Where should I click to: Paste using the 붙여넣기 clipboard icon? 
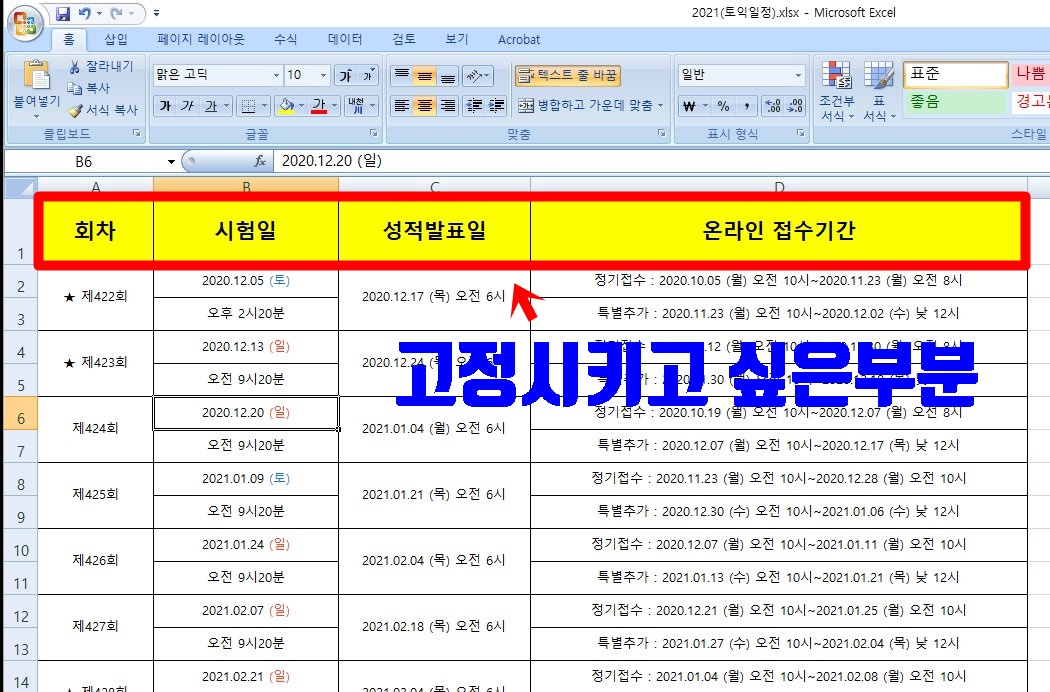(x=36, y=75)
